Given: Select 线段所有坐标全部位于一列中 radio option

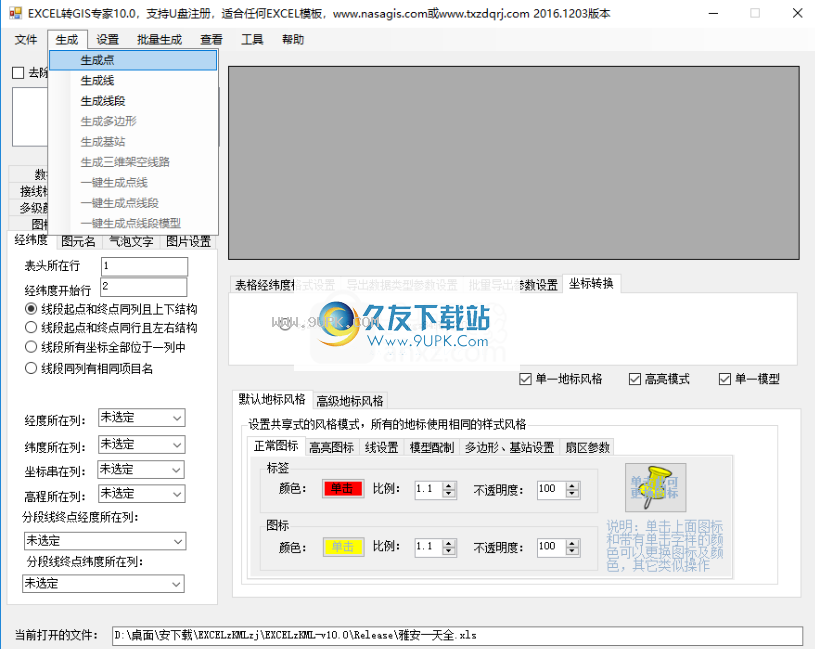Looking at the screenshot, I should pos(31,347).
